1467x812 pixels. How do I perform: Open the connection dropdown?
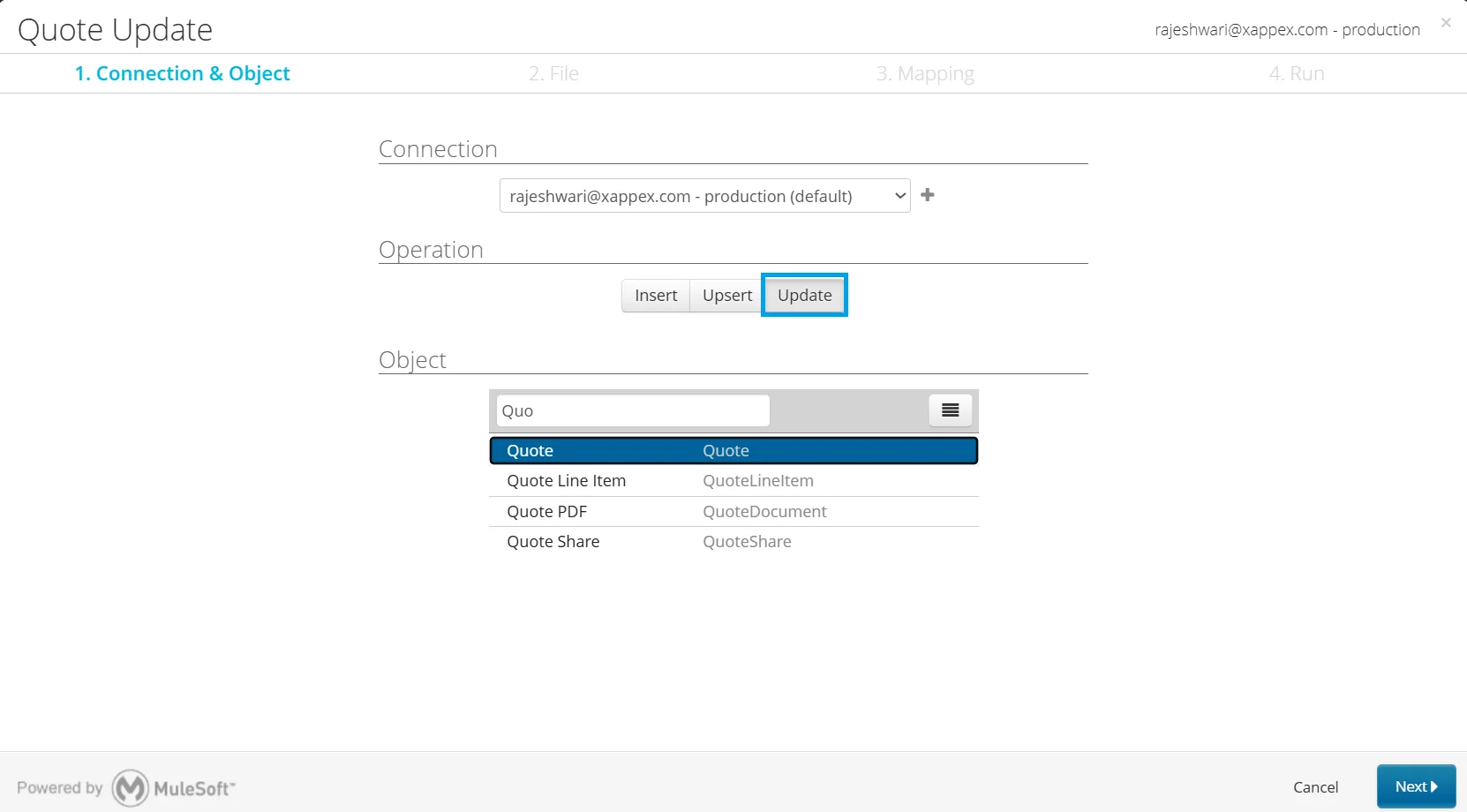coord(704,196)
